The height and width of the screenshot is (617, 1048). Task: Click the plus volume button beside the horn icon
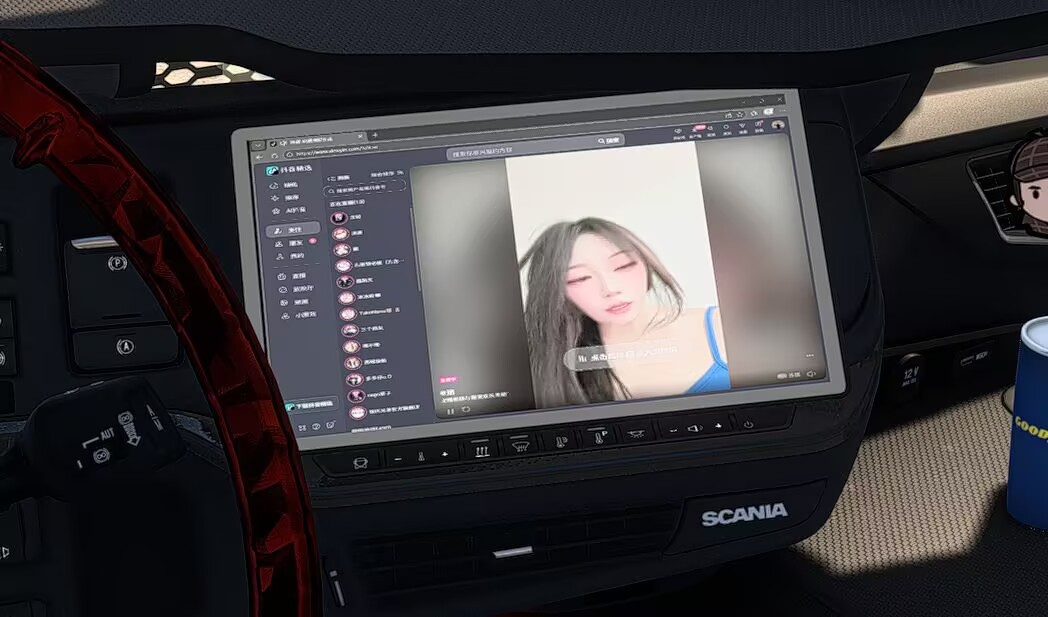[718, 426]
